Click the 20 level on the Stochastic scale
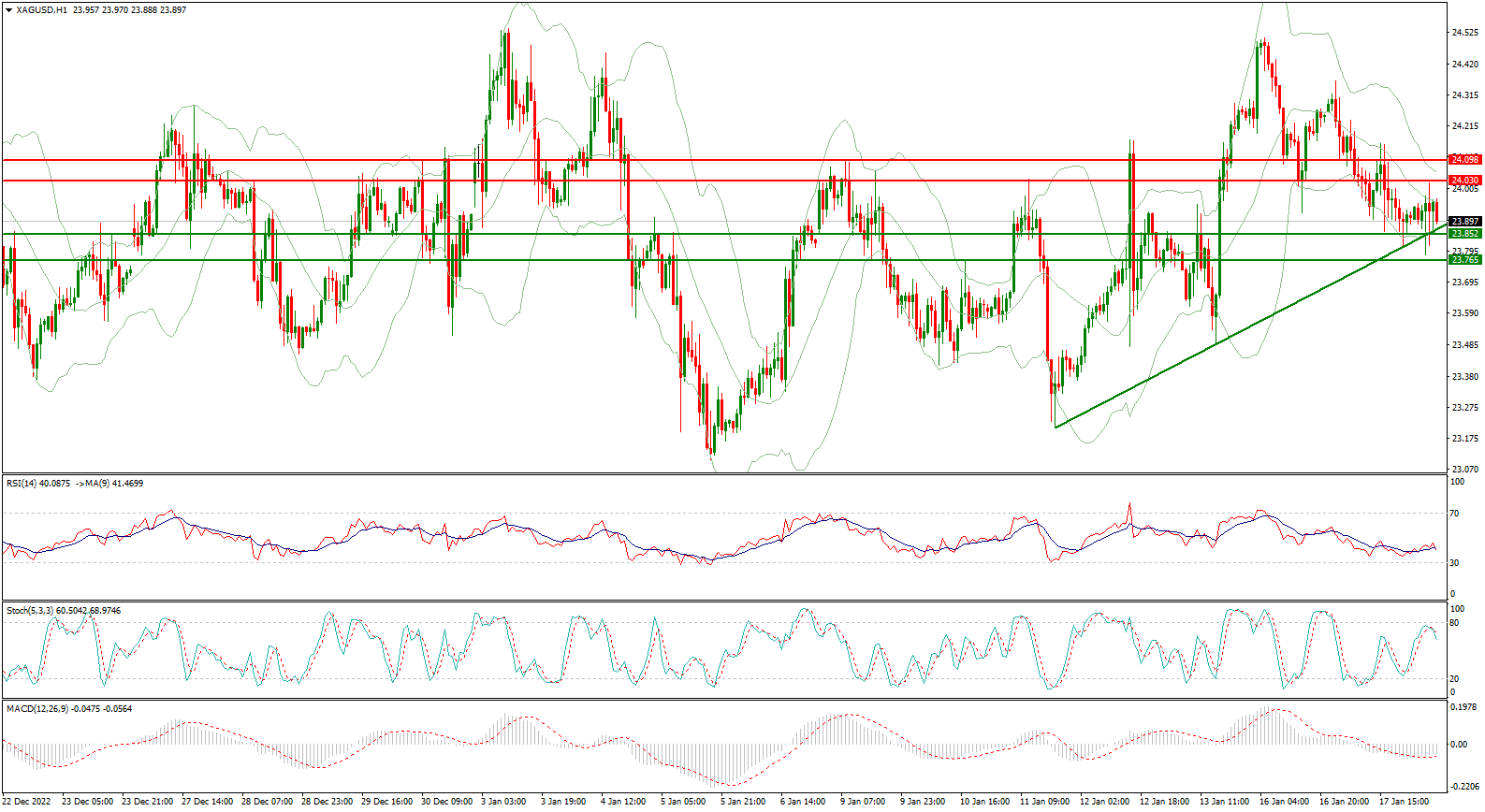The width and height of the screenshot is (1485, 812). pyautogui.click(x=1454, y=679)
